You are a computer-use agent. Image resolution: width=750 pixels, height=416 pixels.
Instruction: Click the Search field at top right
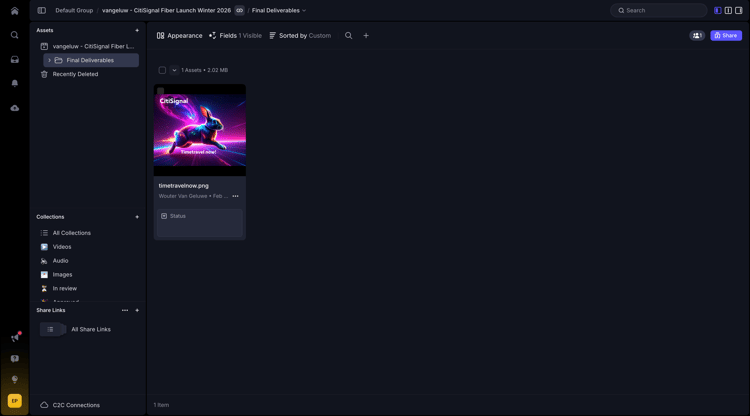[x=658, y=10]
